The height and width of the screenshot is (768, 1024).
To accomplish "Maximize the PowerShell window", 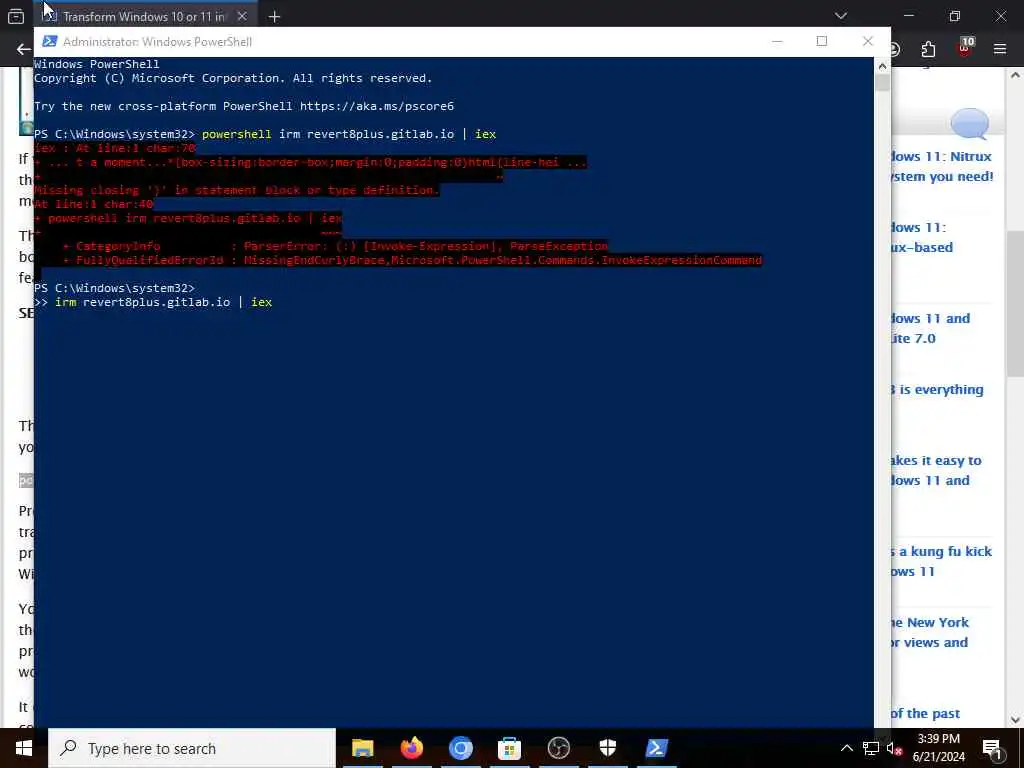I will click(x=822, y=41).
